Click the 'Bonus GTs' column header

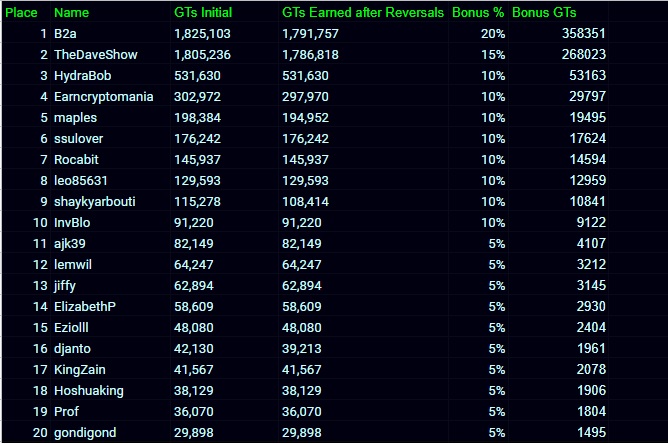[x=544, y=12]
